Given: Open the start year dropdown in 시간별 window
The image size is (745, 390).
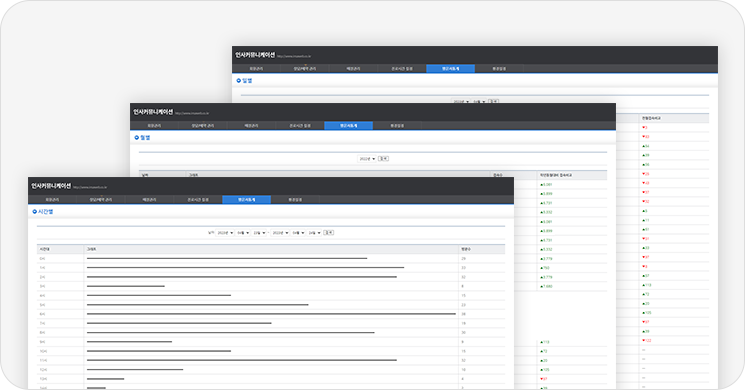Looking at the screenshot, I should pyautogui.click(x=225, y=233).
